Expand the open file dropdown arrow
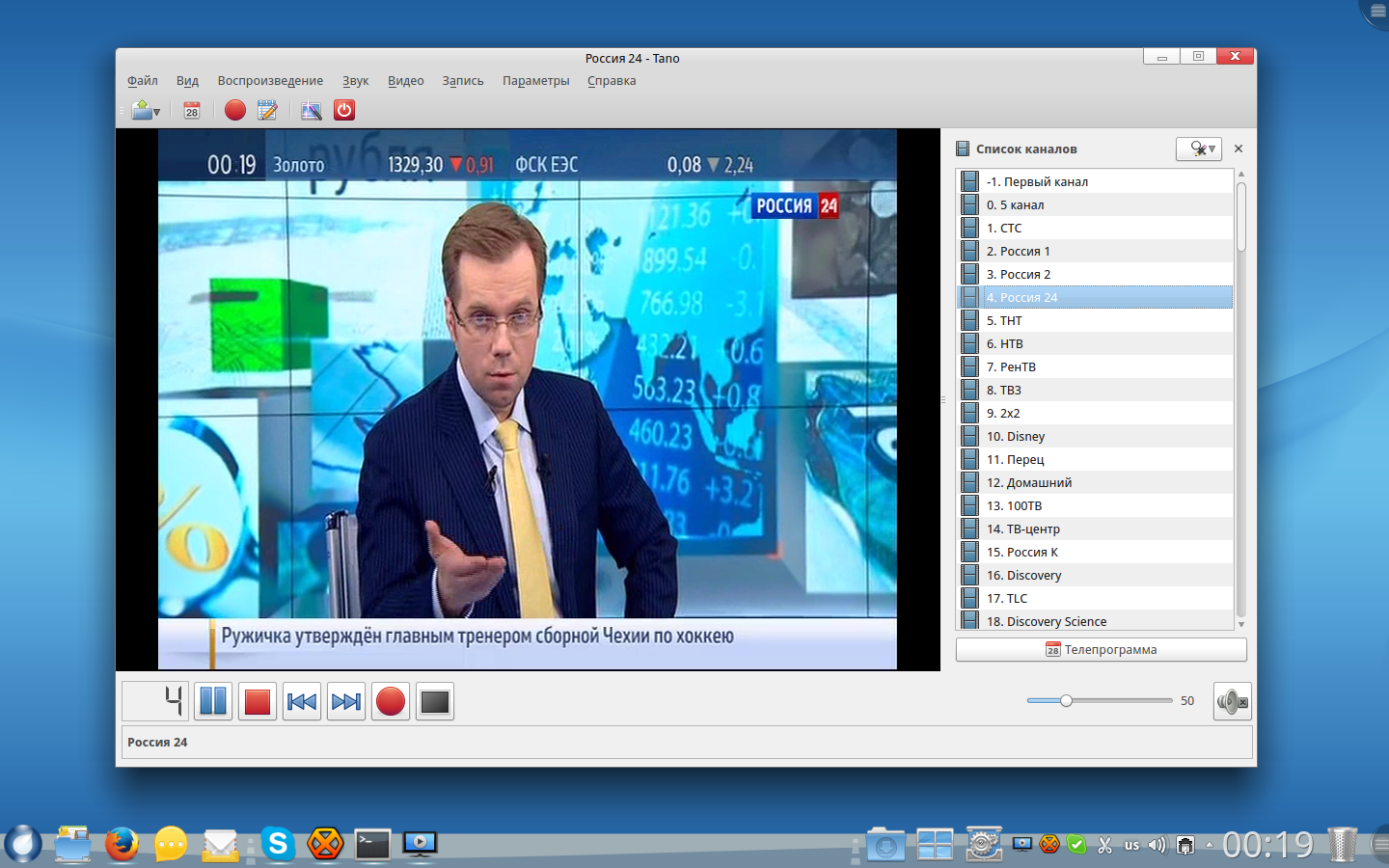Screen dimensions: 1389x868 click(x=156, y=113)
